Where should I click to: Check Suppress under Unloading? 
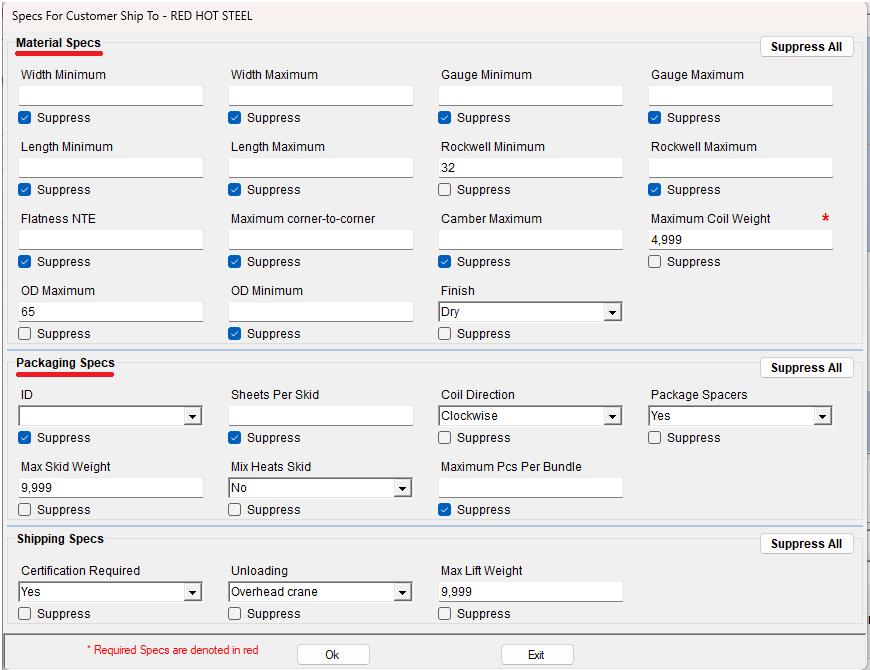[235, 613]
